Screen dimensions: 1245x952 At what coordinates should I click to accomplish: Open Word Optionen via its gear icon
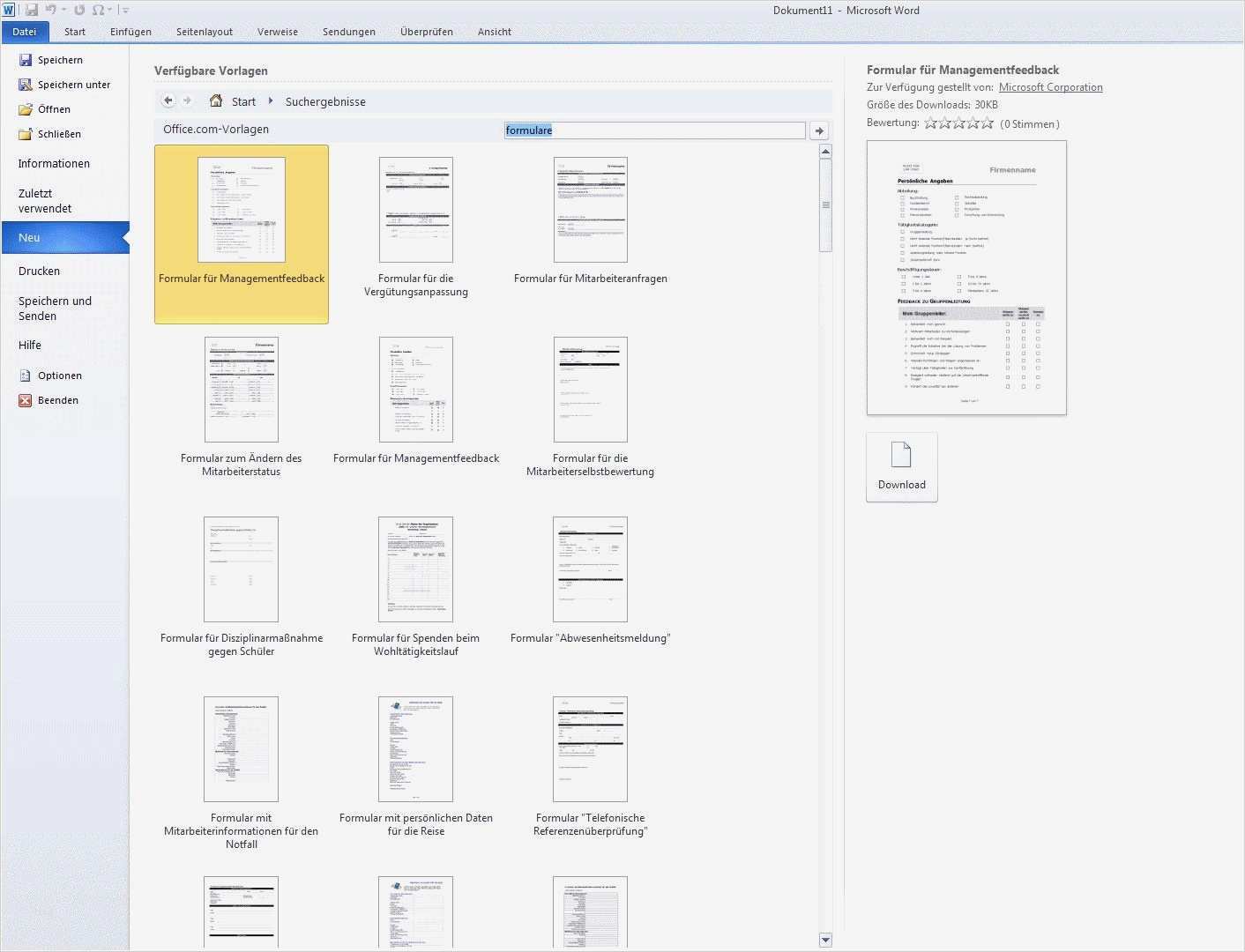click(x=25, y=375)
